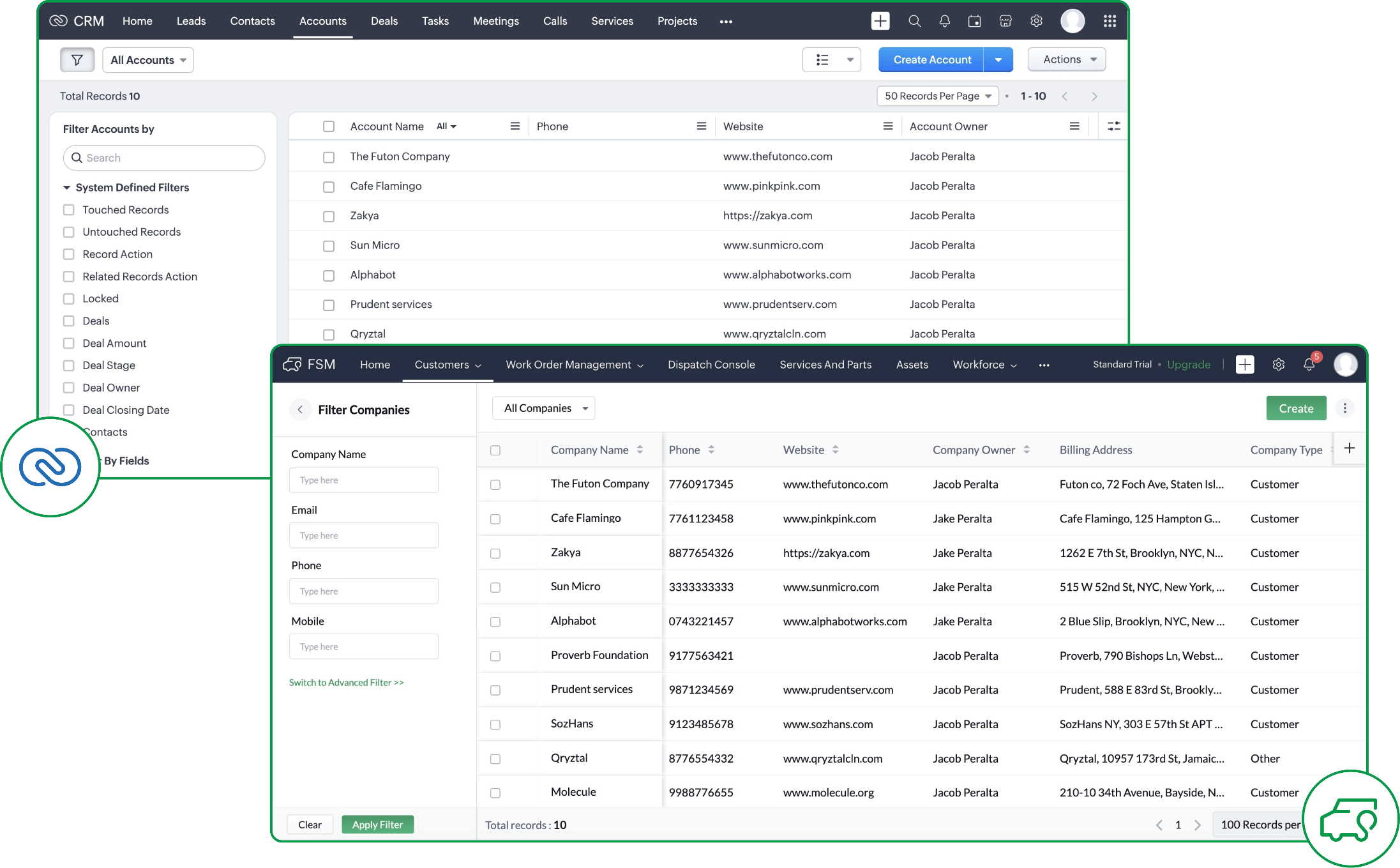Viewport: 1400px width, 868px height.
Task: Check the Touched Records filter
Action: tap(69, 210)
